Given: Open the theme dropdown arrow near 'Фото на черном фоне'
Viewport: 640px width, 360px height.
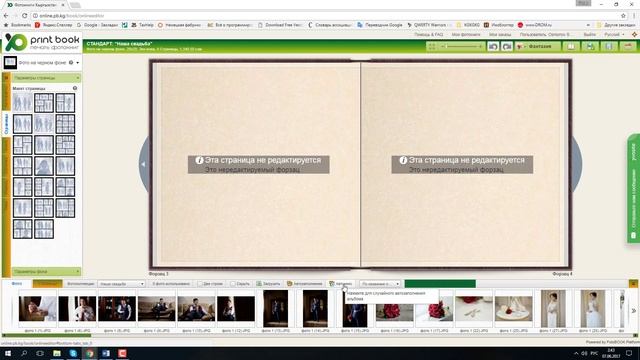Looking at the screenshot, I should (x=78, y=62).
